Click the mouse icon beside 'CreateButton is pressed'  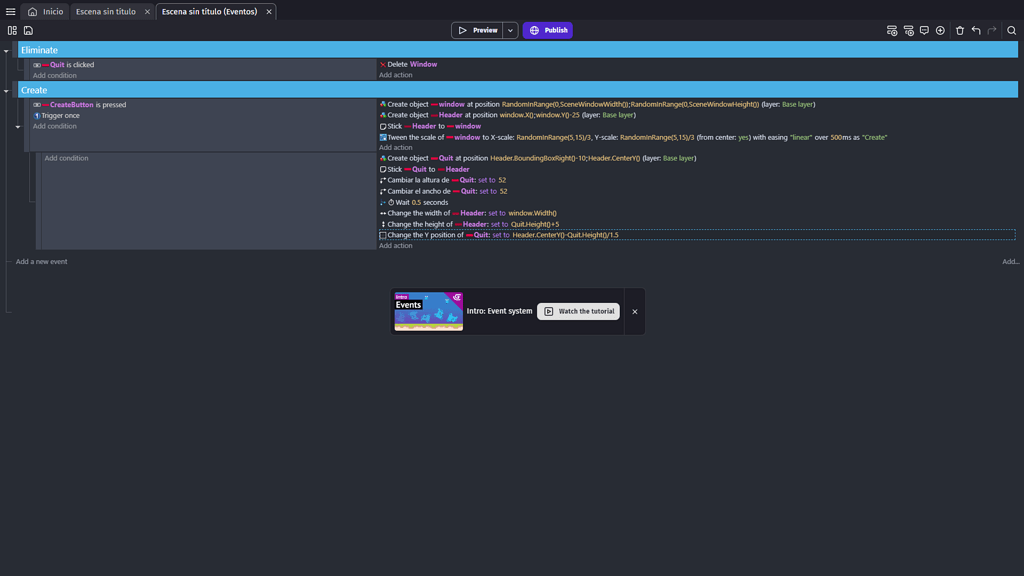pos(37,104)
